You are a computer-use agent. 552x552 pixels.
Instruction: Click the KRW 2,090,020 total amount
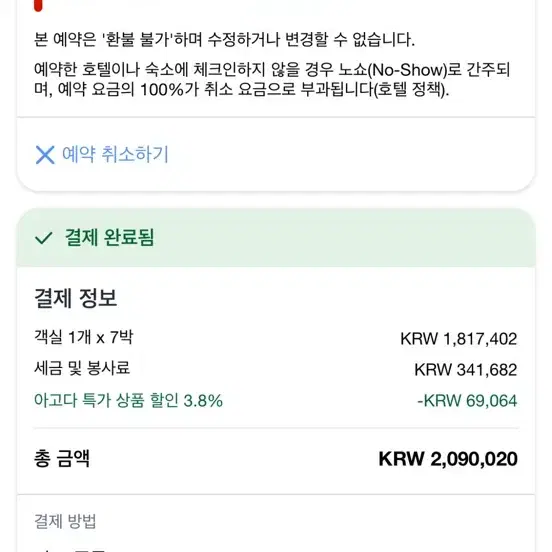point(448,459)
